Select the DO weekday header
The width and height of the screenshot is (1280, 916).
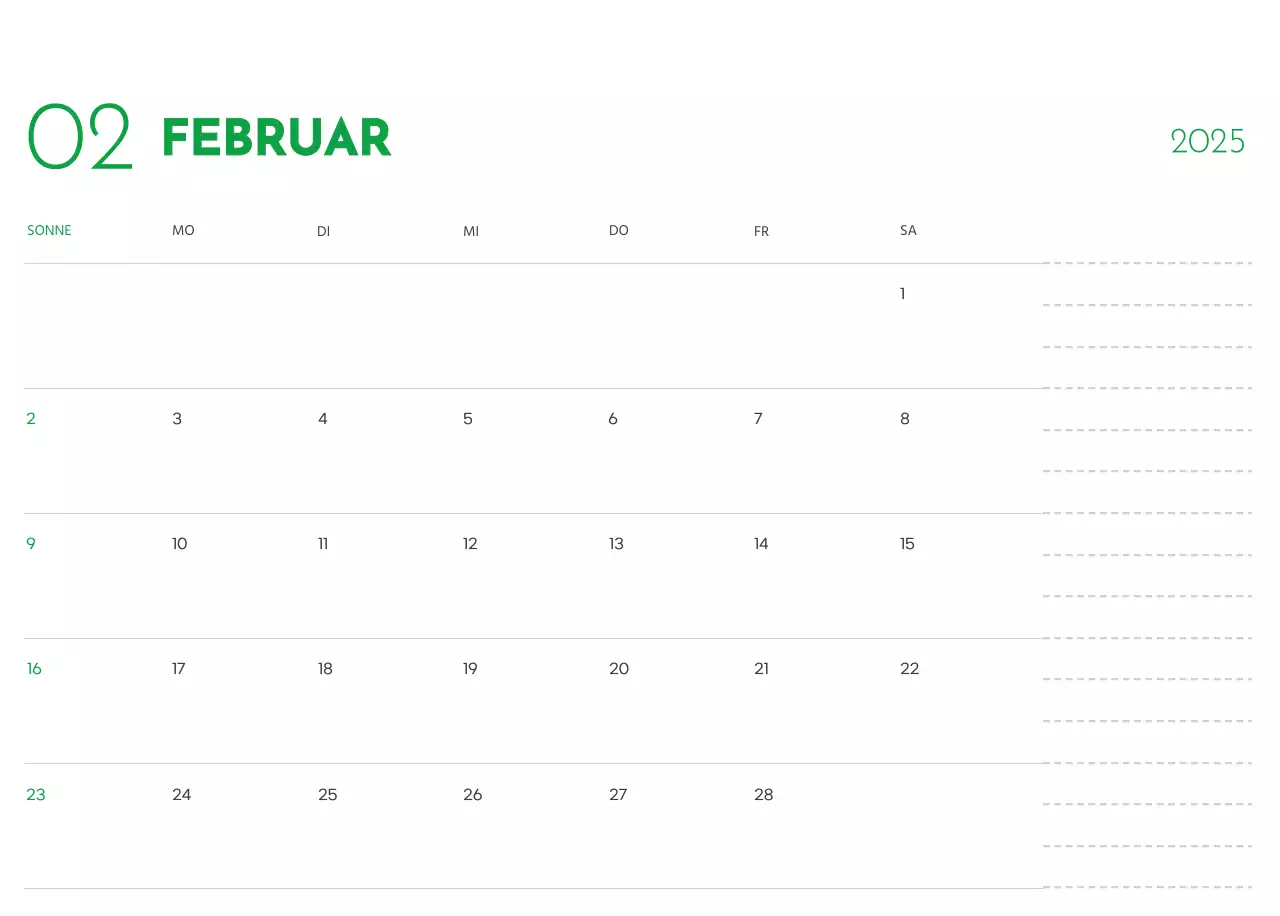pos(618,231)
